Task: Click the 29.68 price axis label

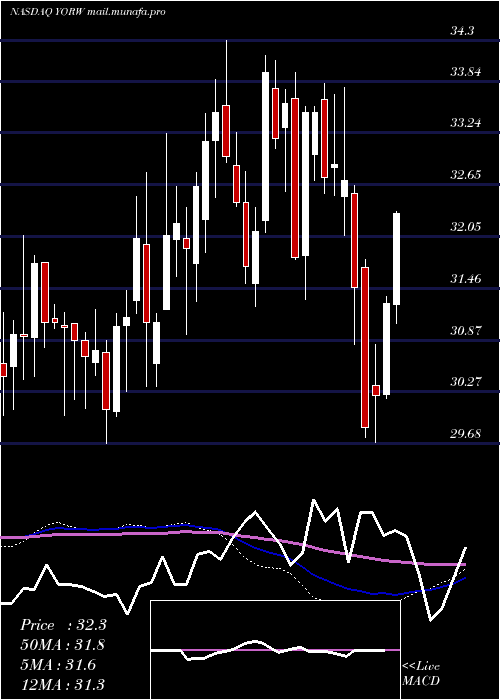Action: coord(466,433)
